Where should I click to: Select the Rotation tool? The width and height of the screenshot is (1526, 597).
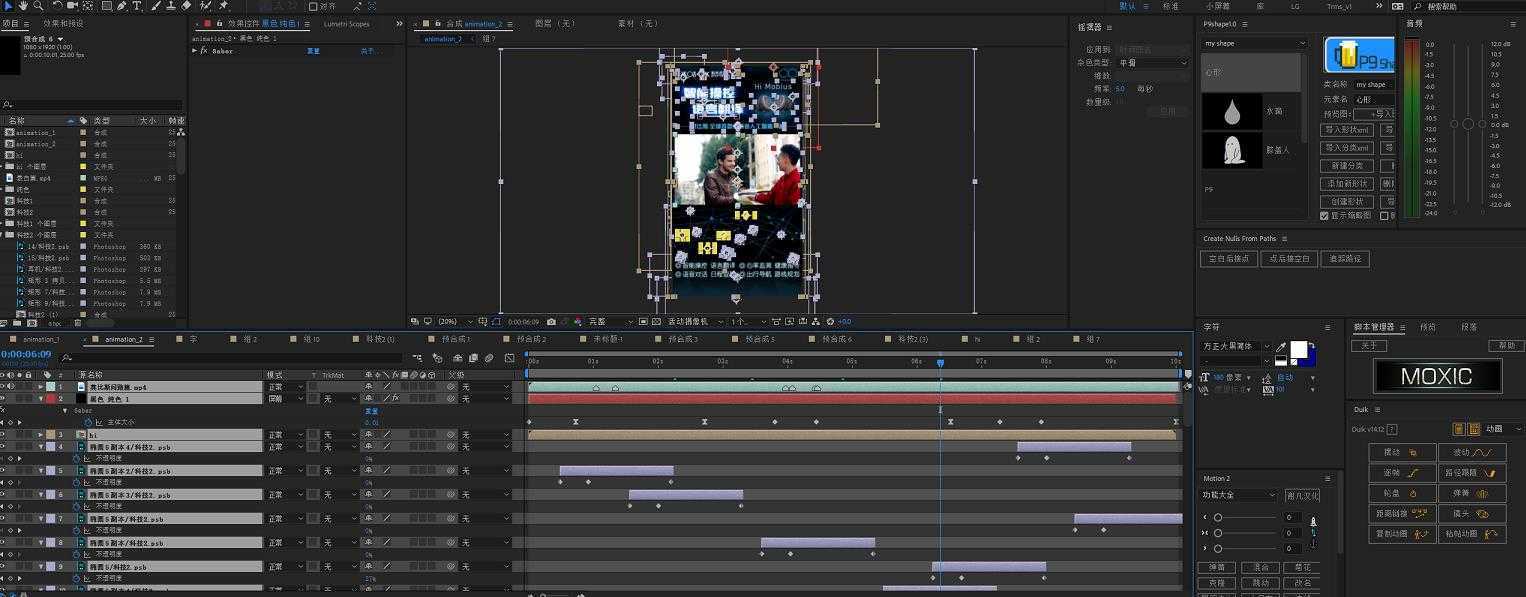tap(58, 6)
